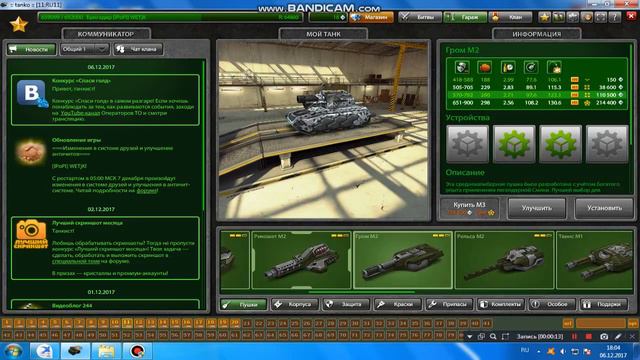The width and height of the screenshot is (640, 360).
Task: Open the Припасы supplies tab
Action: pyautogui.click(x=449, y=304)
